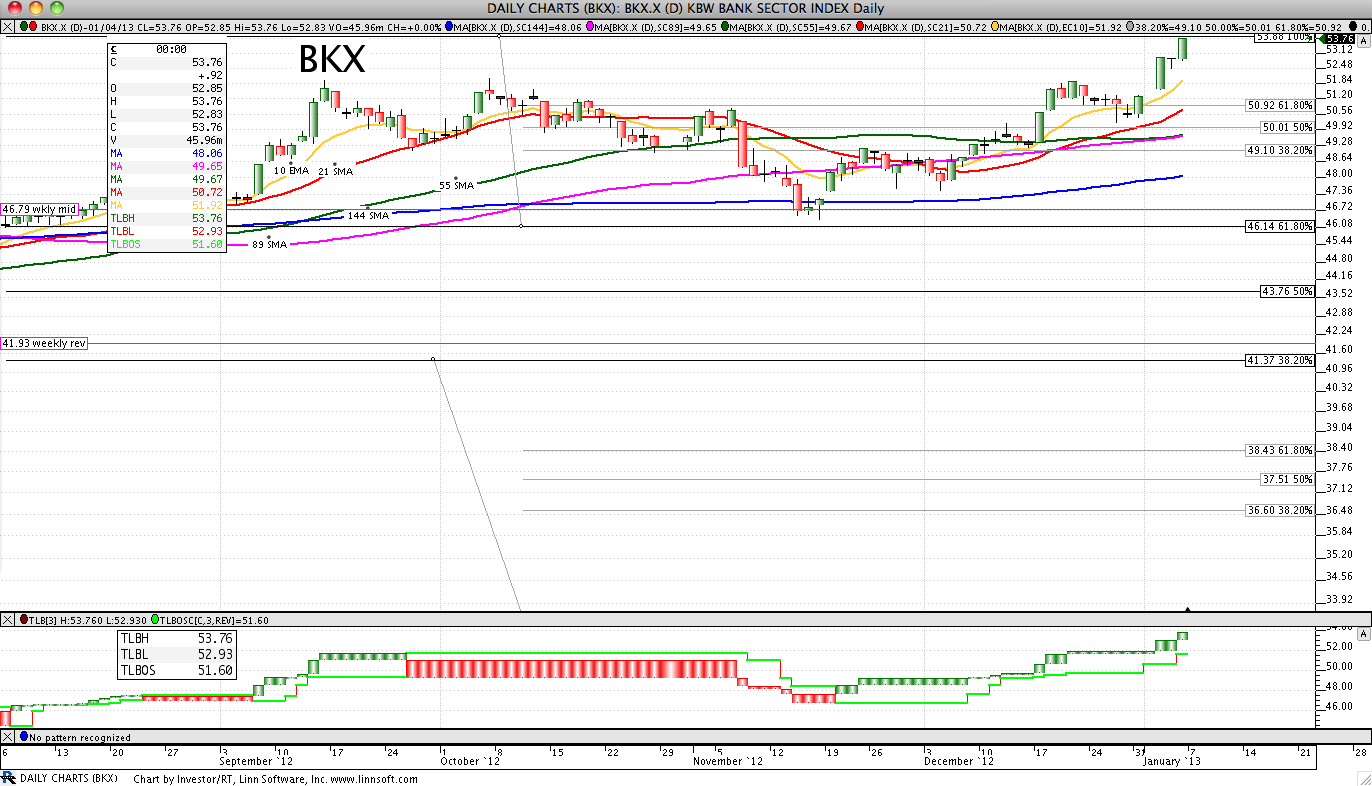
Task: Click the gray Fibonacci retracement legend dot
Action: [1132, 27]
